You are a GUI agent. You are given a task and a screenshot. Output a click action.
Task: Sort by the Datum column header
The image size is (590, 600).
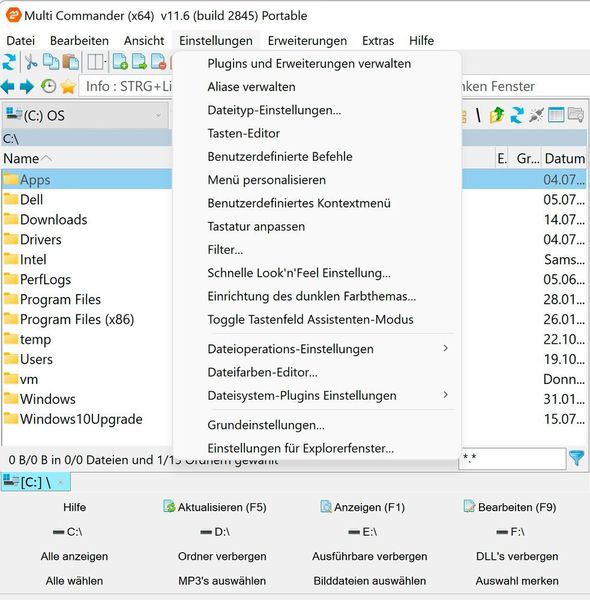pos(564,158)
